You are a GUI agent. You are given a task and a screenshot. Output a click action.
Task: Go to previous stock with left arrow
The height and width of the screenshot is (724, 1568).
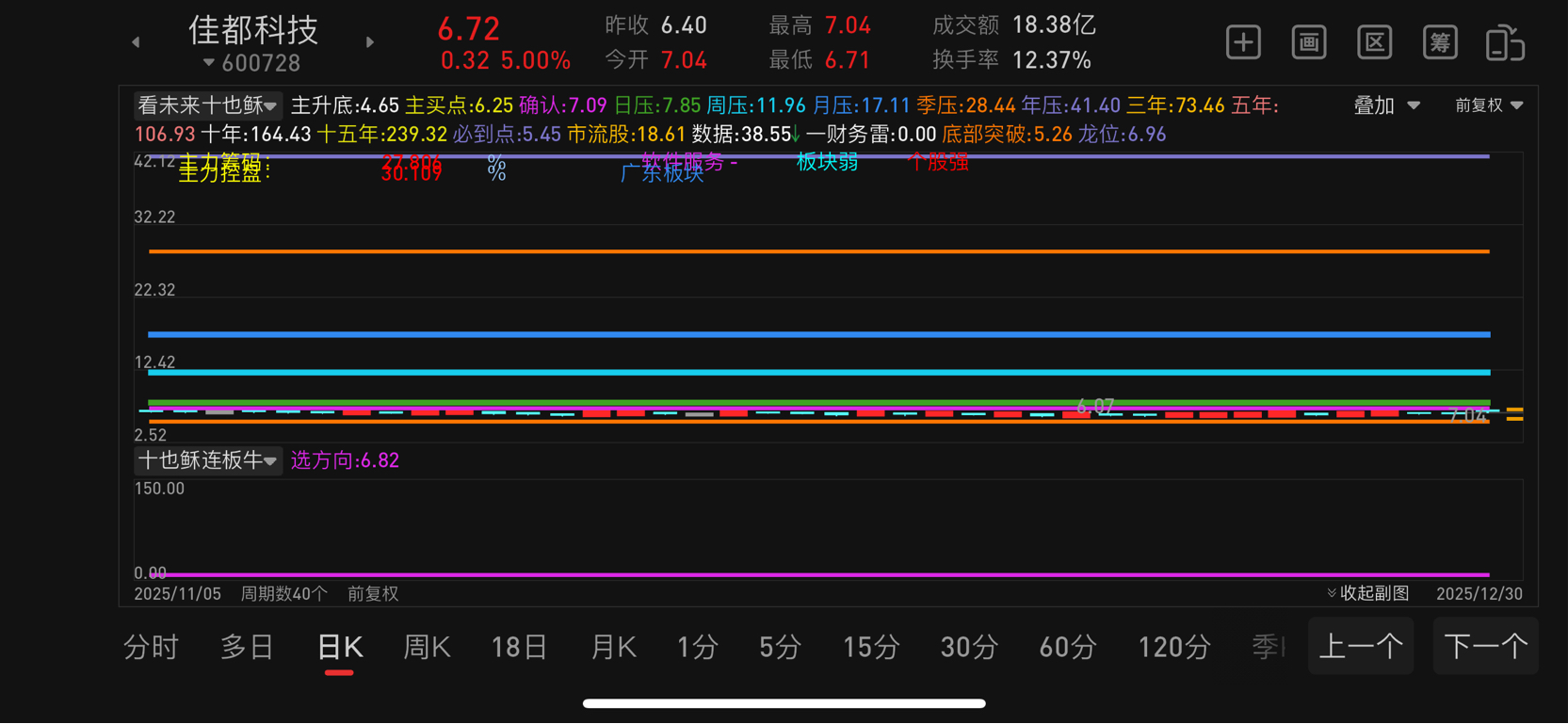136,42
